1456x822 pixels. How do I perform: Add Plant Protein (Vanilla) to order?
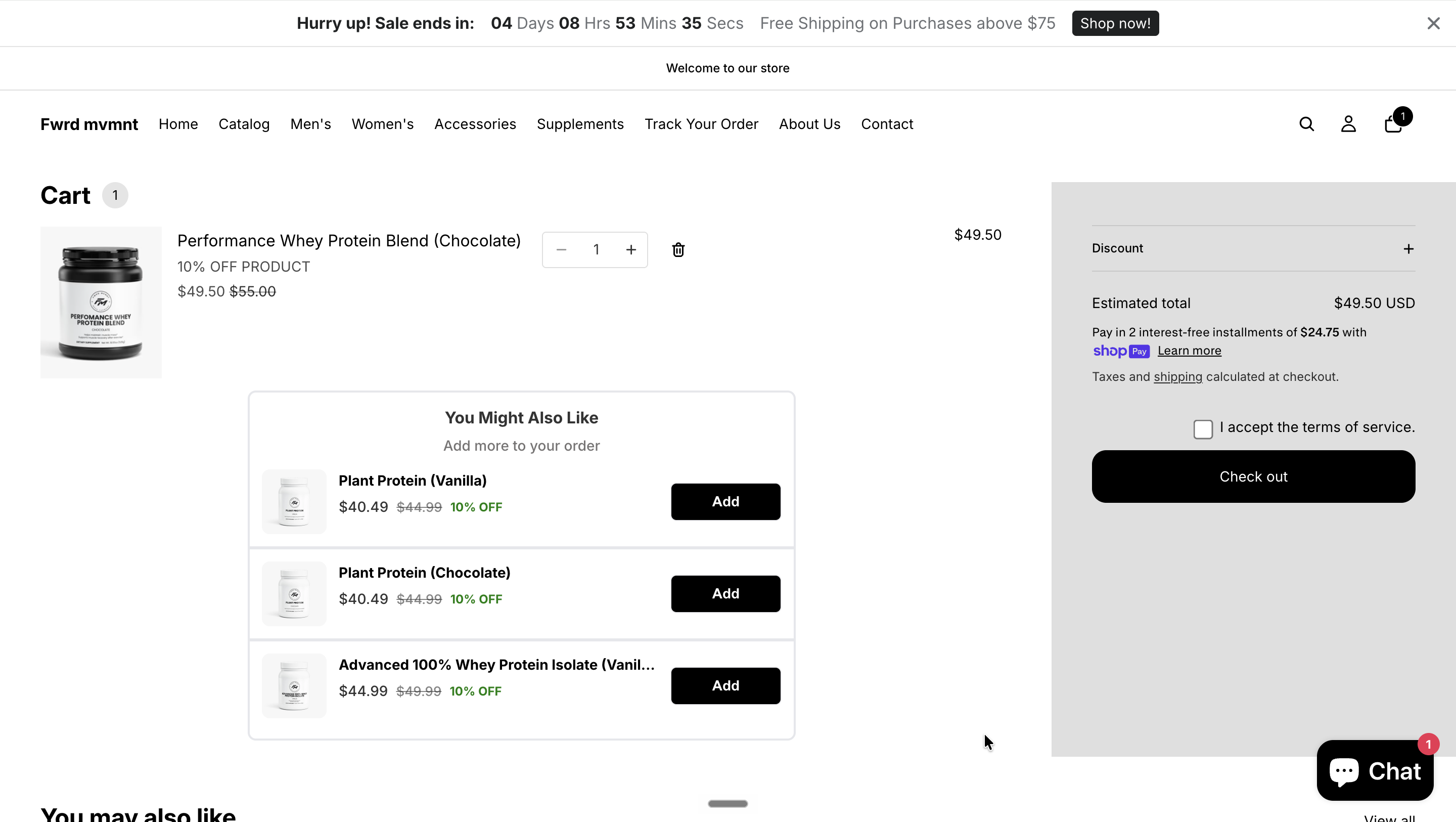pyautogui.click(x=725, y=501)
